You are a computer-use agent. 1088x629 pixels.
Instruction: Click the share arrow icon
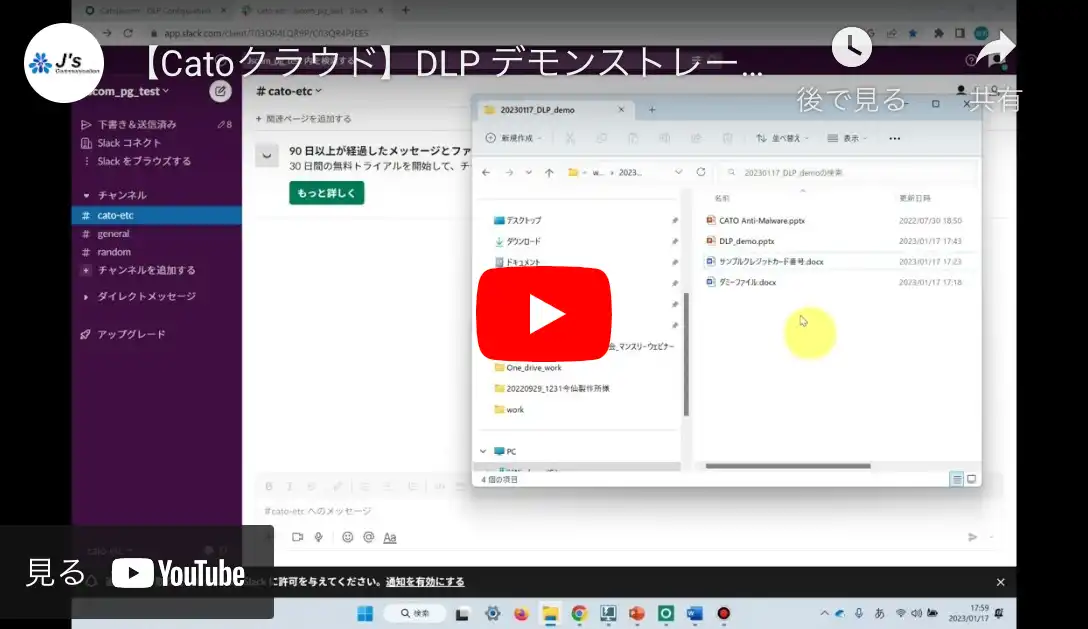pyautogui.click(x=995, y=47)
